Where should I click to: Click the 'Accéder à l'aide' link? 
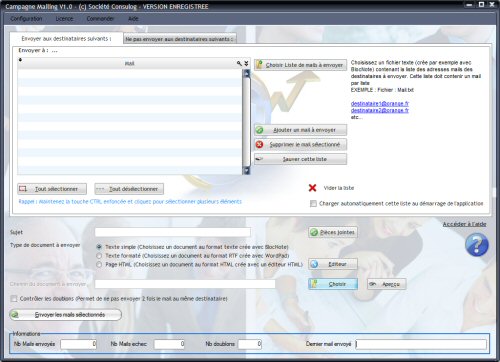coord(464,224)
